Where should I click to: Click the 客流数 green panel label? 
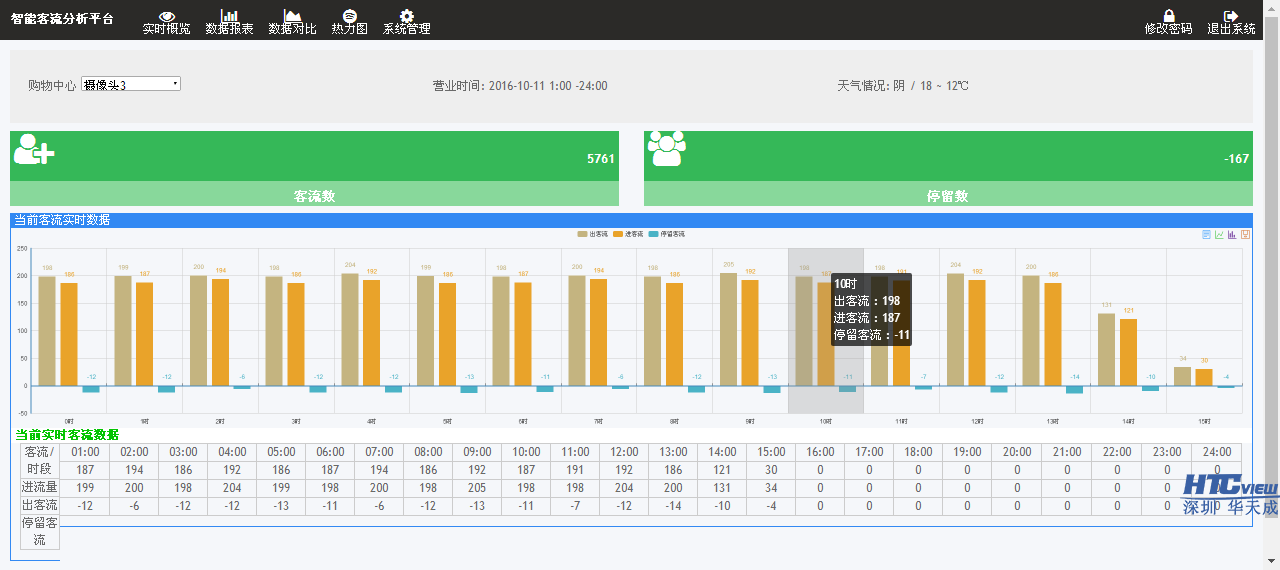click(314, 196)
